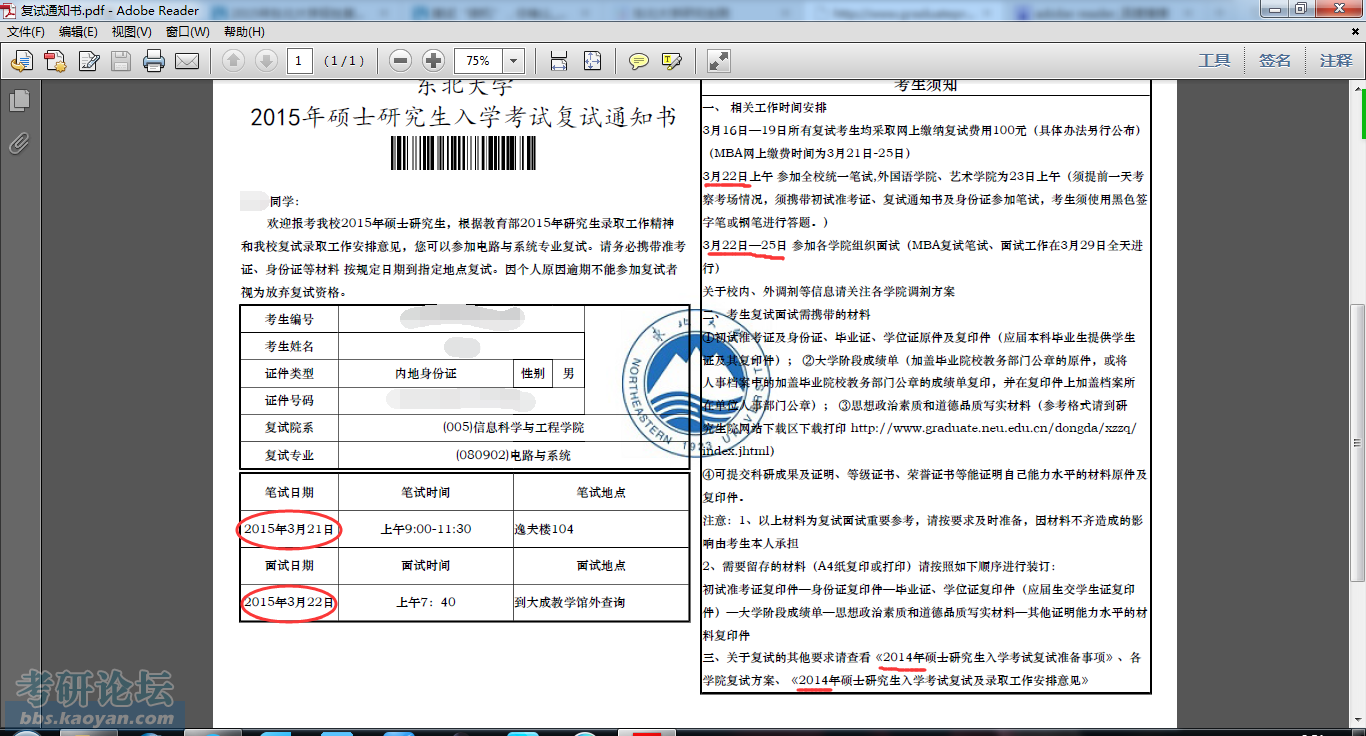Click the vertical scrollbar thumb

[1357, 442]
